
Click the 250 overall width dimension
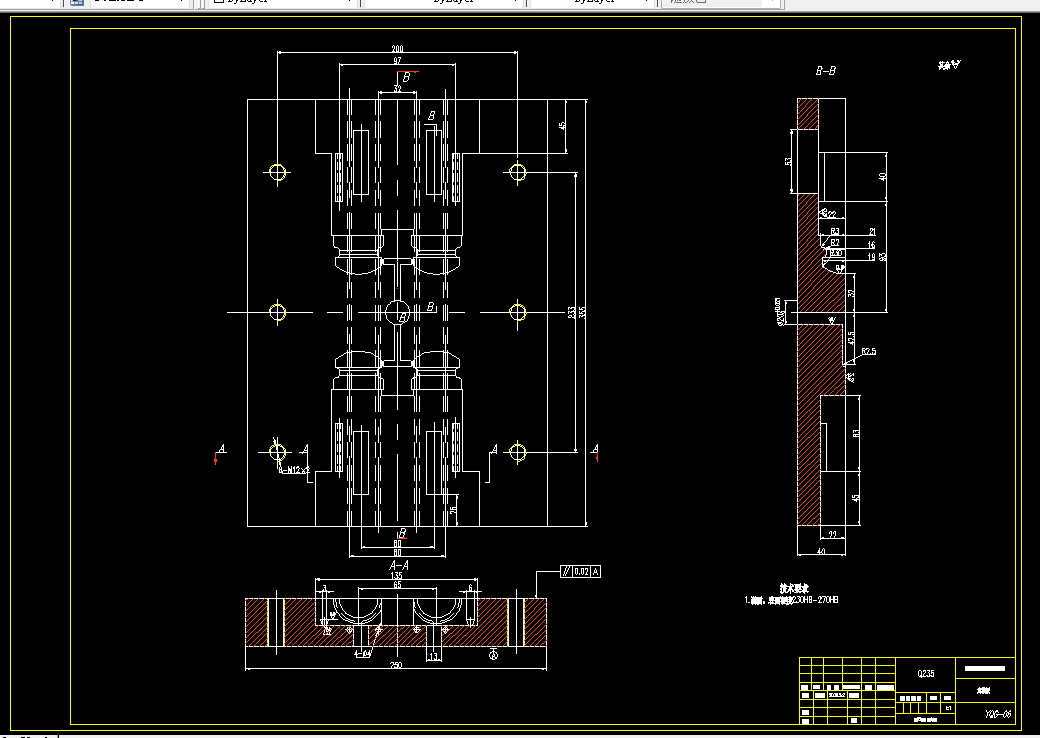pyautogui.click(x=396, y=665)
